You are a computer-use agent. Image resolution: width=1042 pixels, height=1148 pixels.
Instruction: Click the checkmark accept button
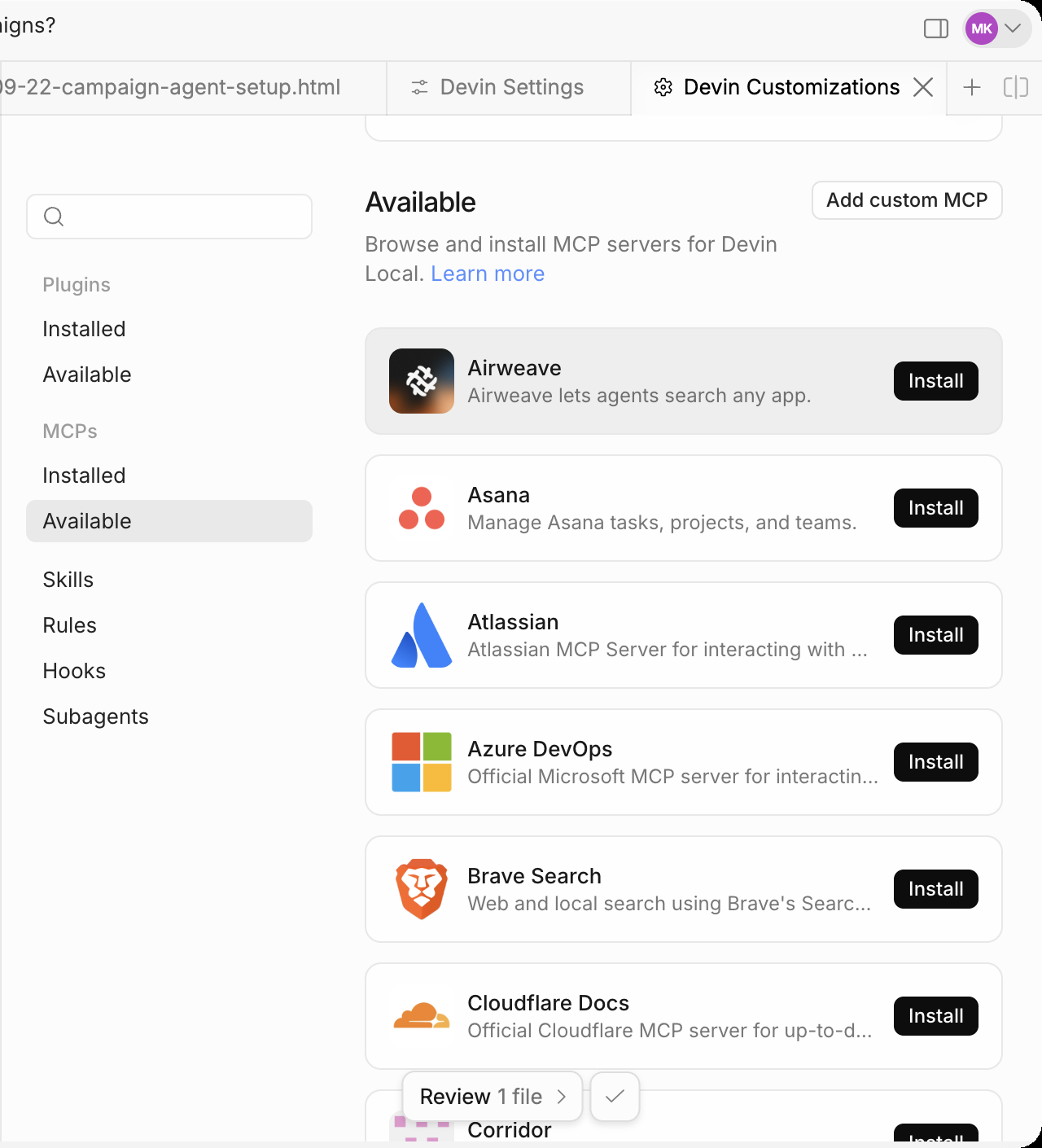[615, 1097]
